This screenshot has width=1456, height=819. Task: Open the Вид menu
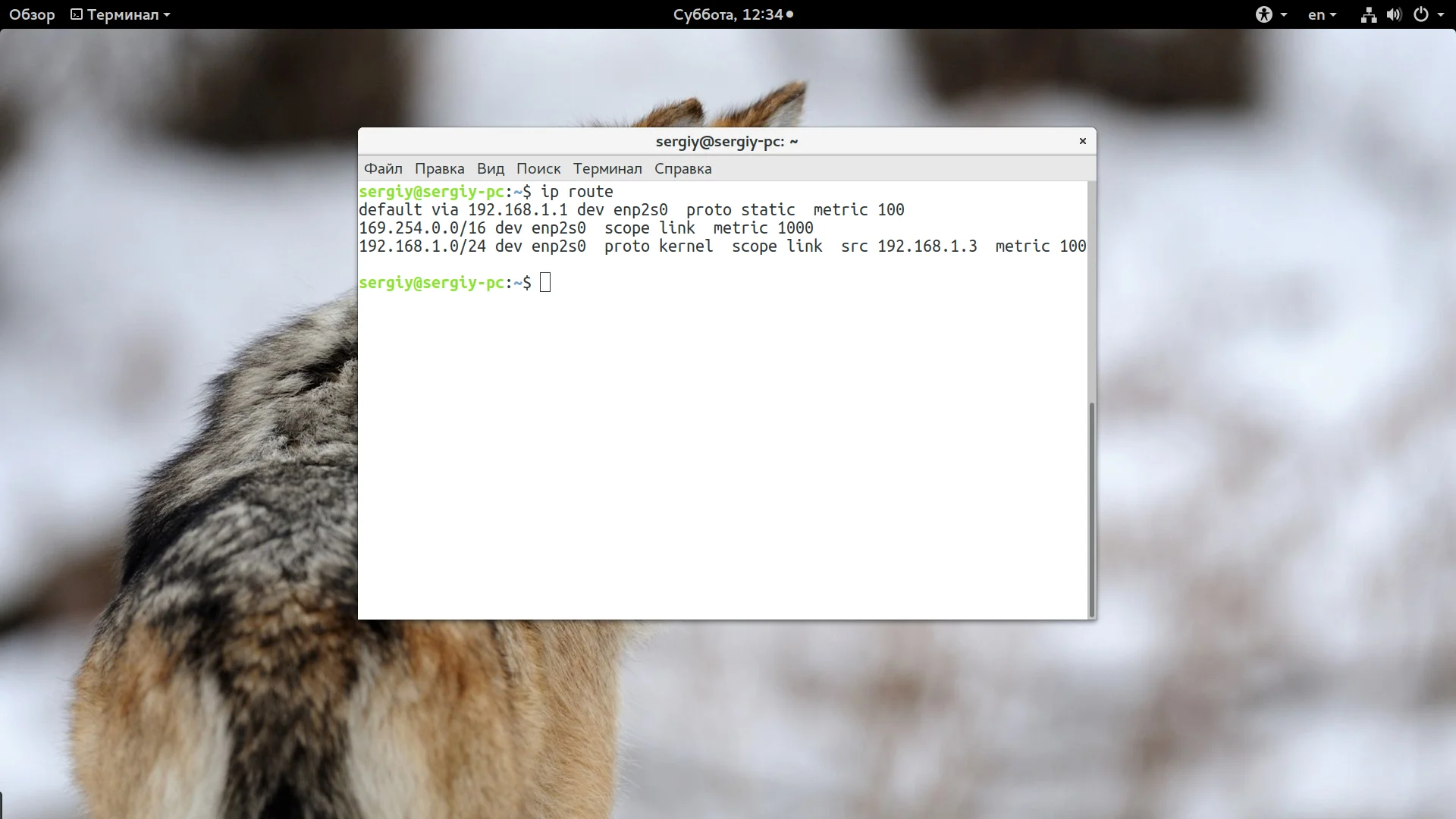(x=490, y=168)
